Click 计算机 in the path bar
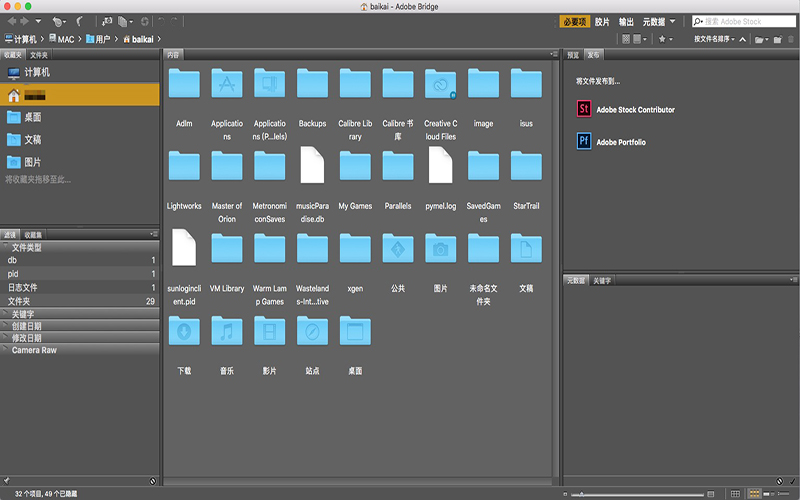This screenshot has height=500, width=800. [x=20, y=39]
